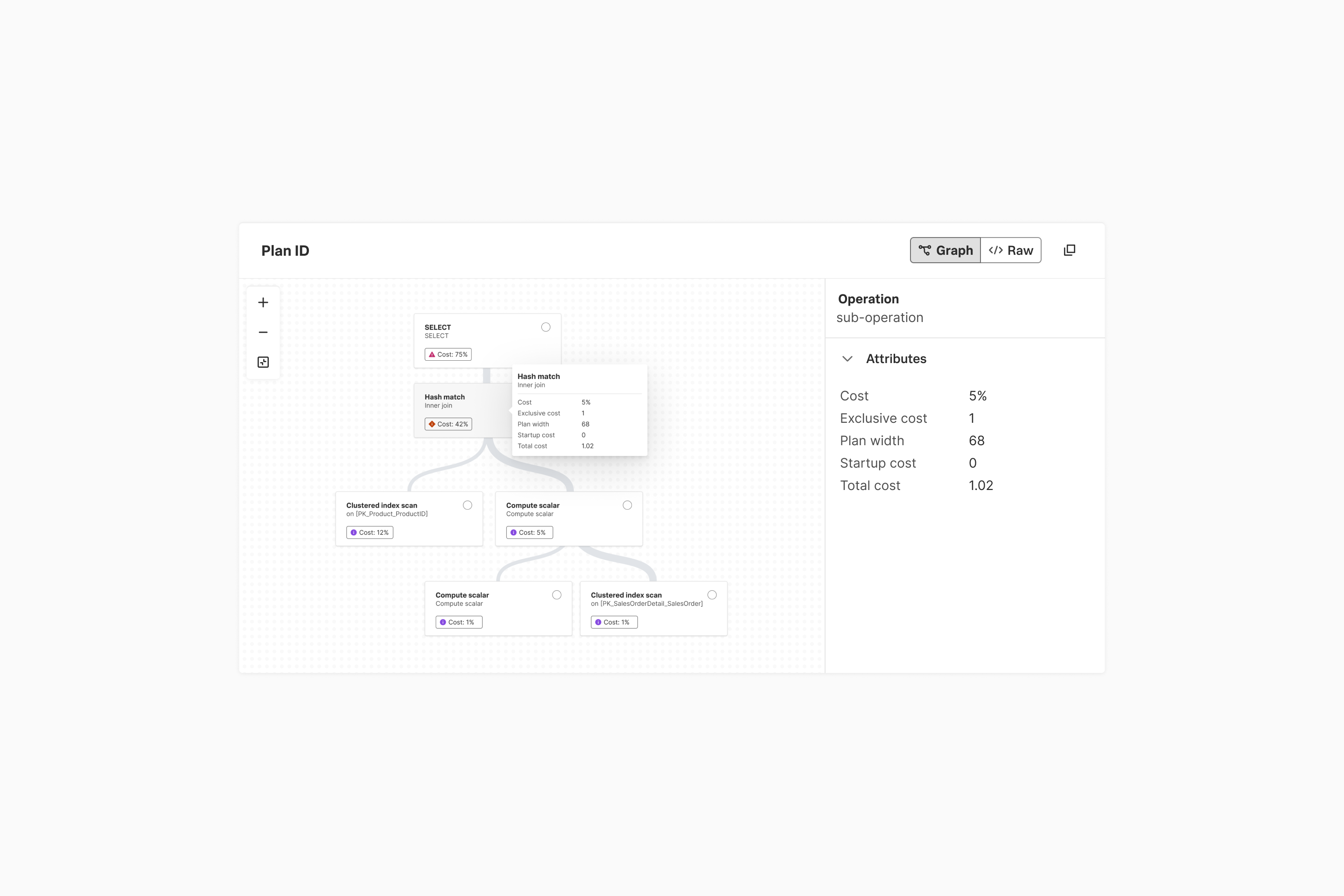Click the zoom out minus icon
1344x896 pixels.
coord(263,332)
